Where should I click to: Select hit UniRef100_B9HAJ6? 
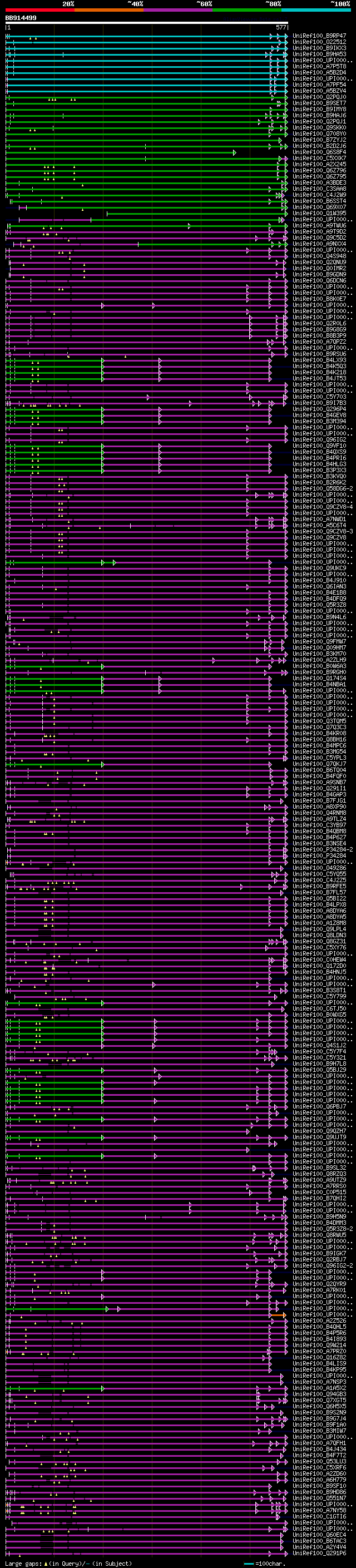(x=319, y=116)
